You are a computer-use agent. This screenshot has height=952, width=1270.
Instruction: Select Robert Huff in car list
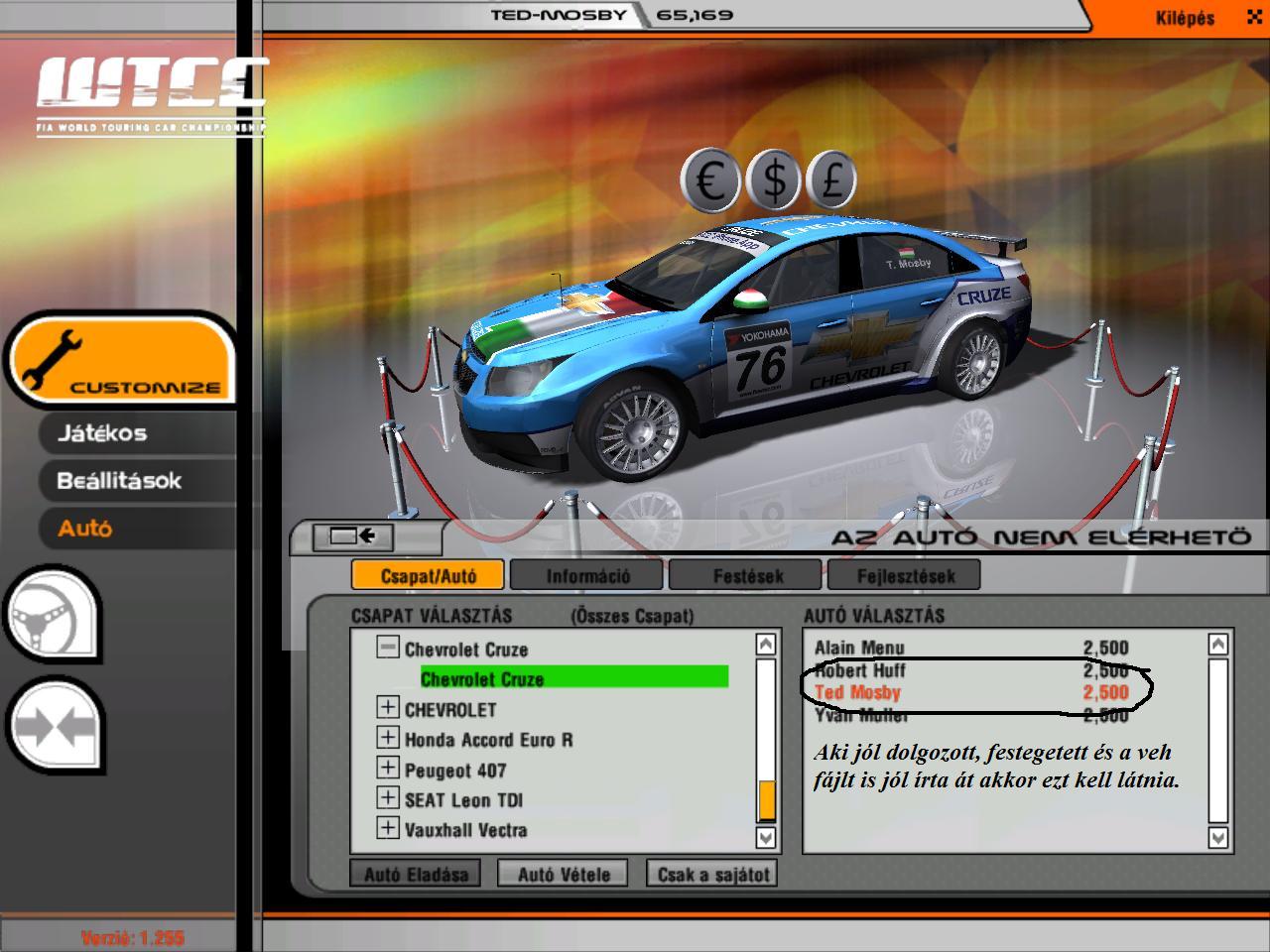pos(972,670)
